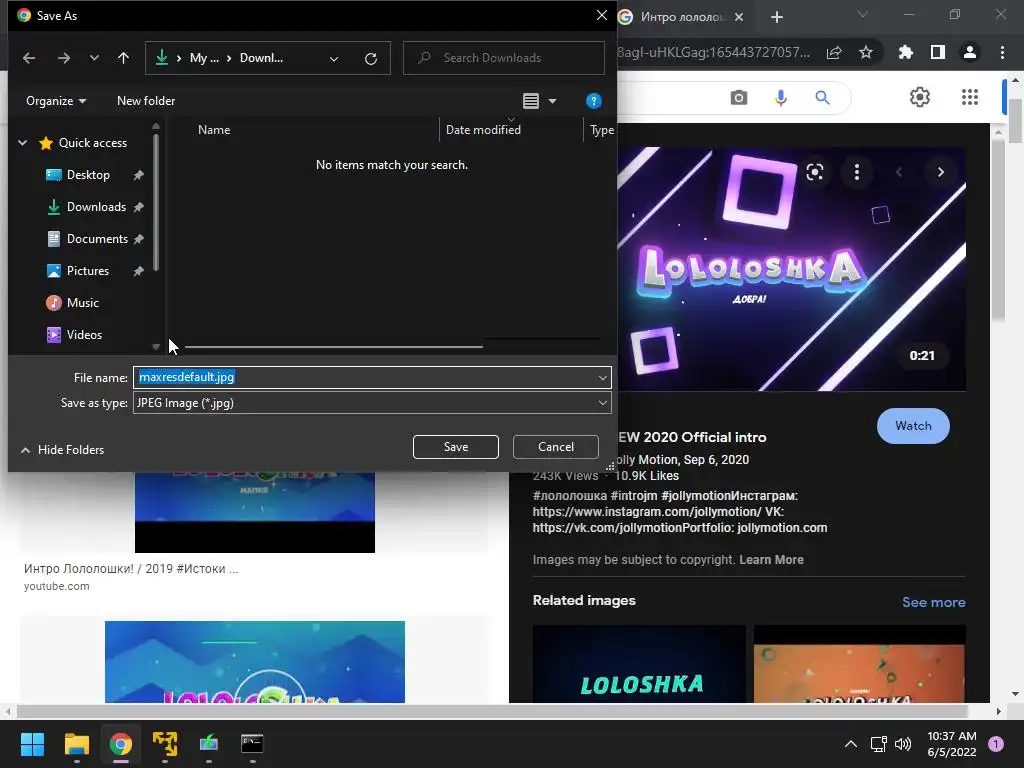Open volume speaker tray icon

click(x=903, y=744)
